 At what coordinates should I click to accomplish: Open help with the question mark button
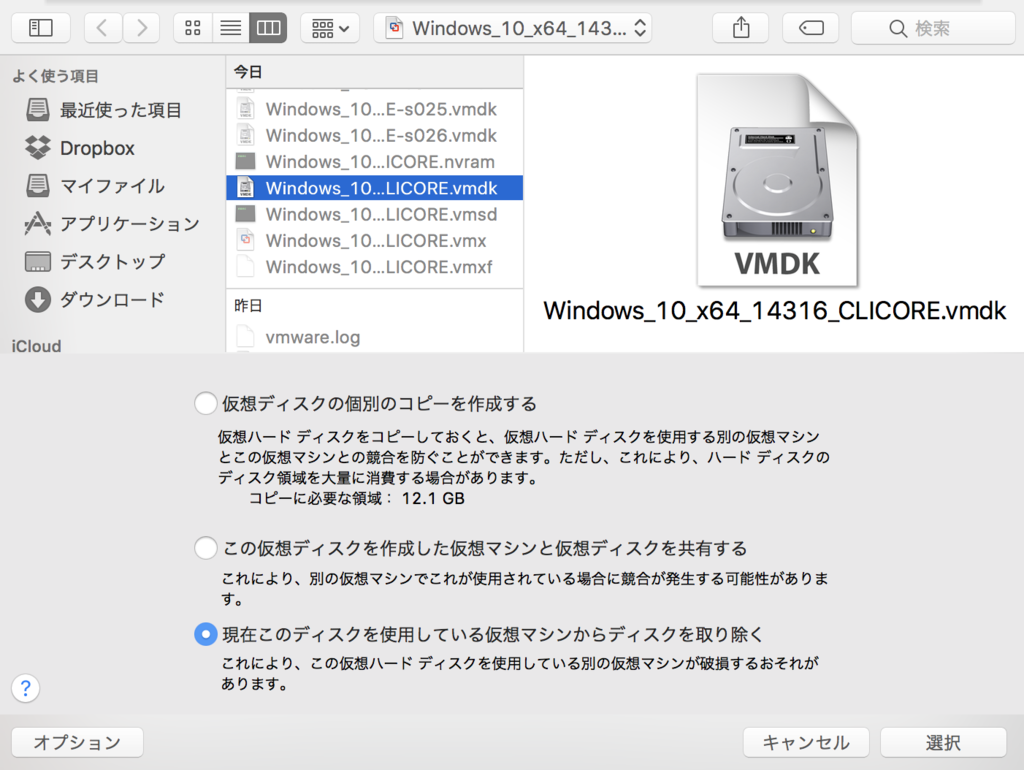click(x=25, y=688)
